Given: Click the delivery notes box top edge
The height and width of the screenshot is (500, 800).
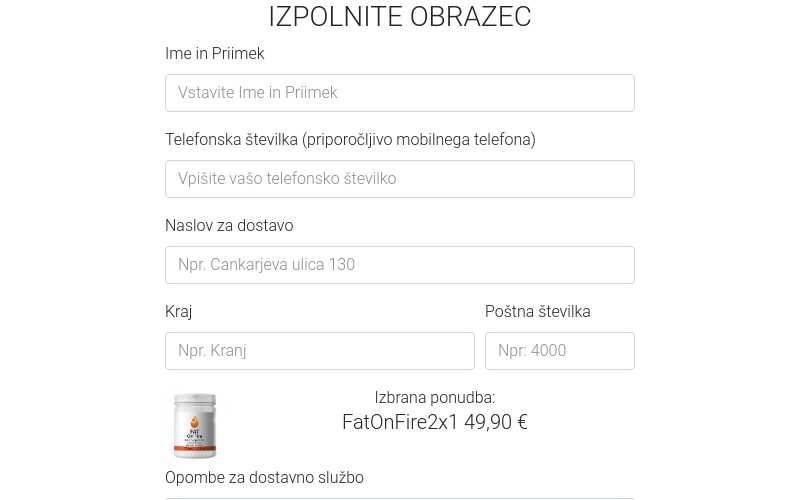Looking at the screenshot, I should point(400,498).
